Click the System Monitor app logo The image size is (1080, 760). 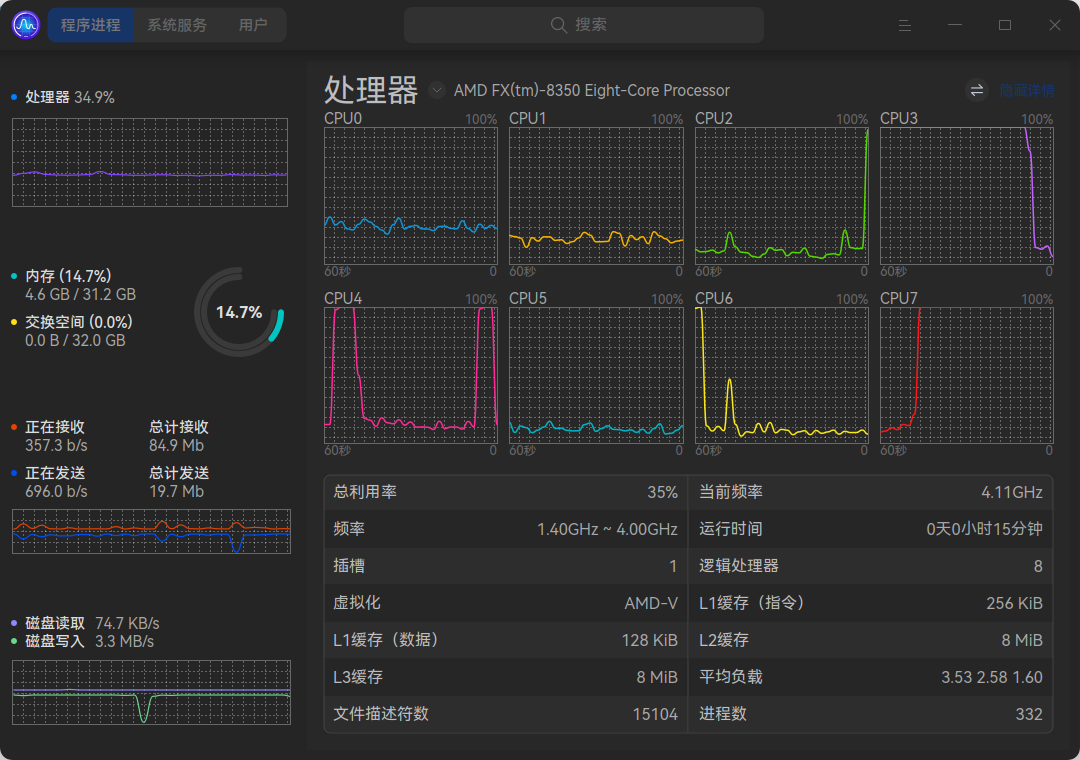click(26, 25)
